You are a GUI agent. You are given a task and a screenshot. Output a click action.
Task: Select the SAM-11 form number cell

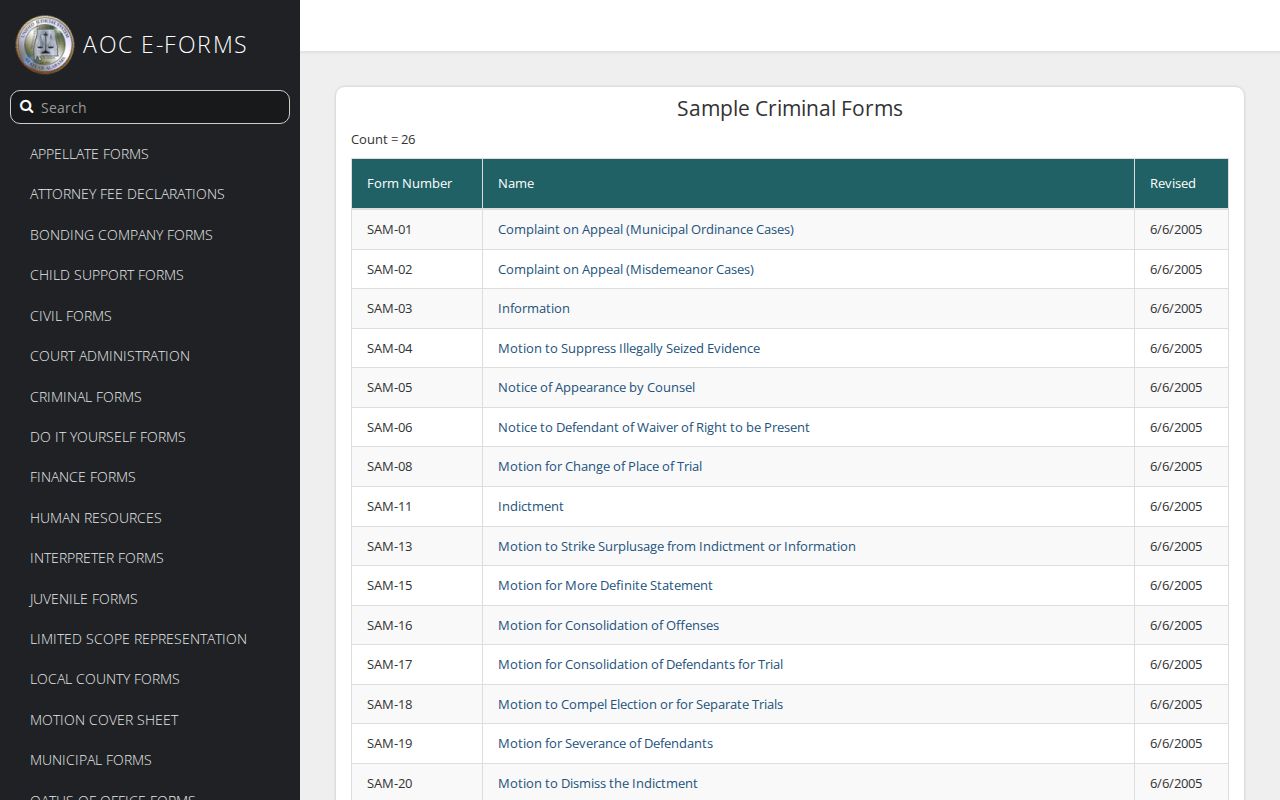click(x=417, y=506)
